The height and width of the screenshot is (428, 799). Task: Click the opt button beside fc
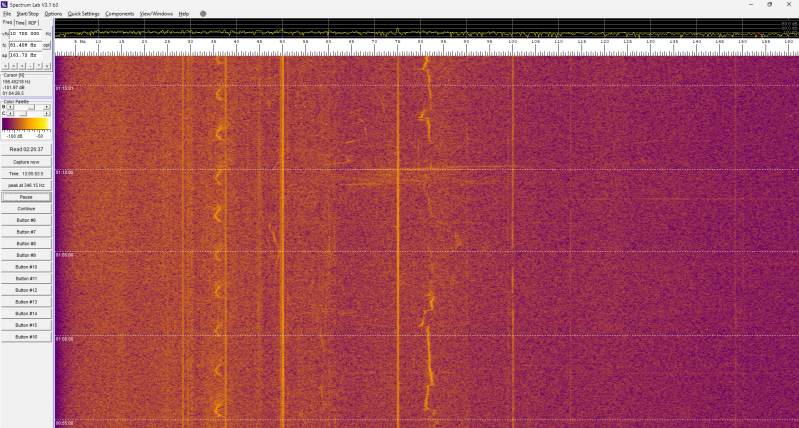tap(46, 45)
